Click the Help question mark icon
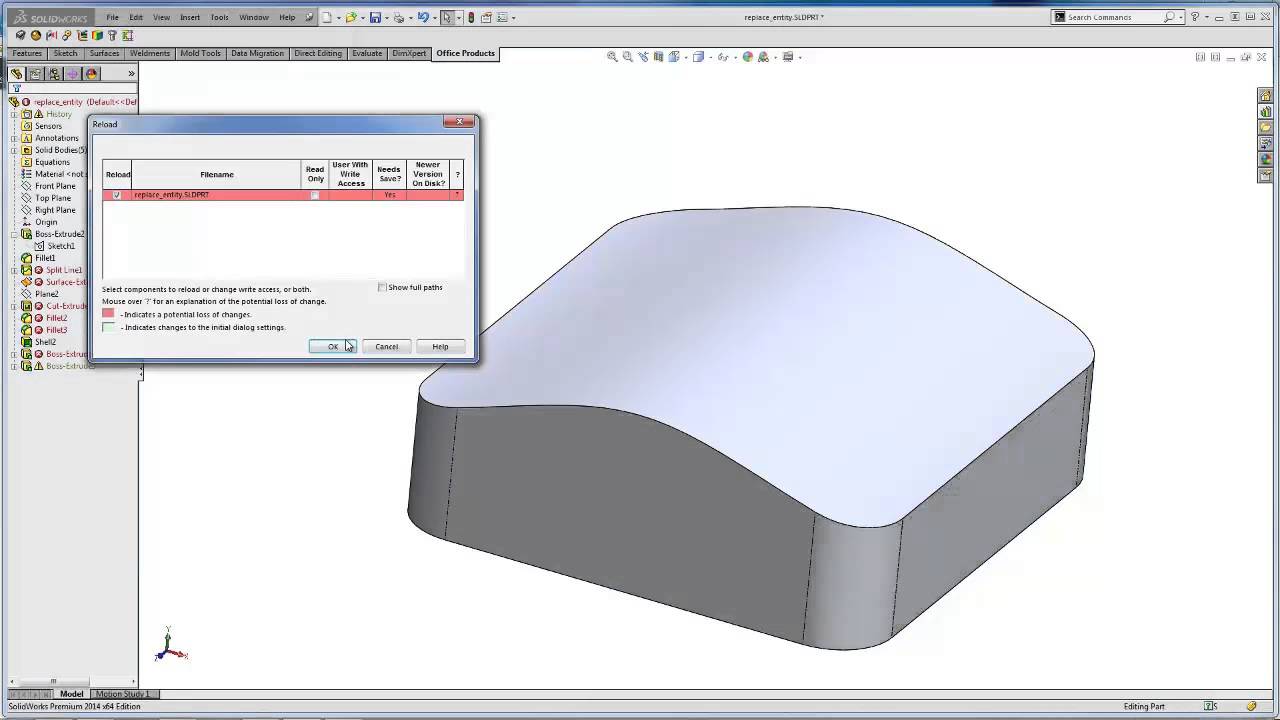Image resolution: width=1280 pixels, height=720 pixels. click(x=1194, y=17)
